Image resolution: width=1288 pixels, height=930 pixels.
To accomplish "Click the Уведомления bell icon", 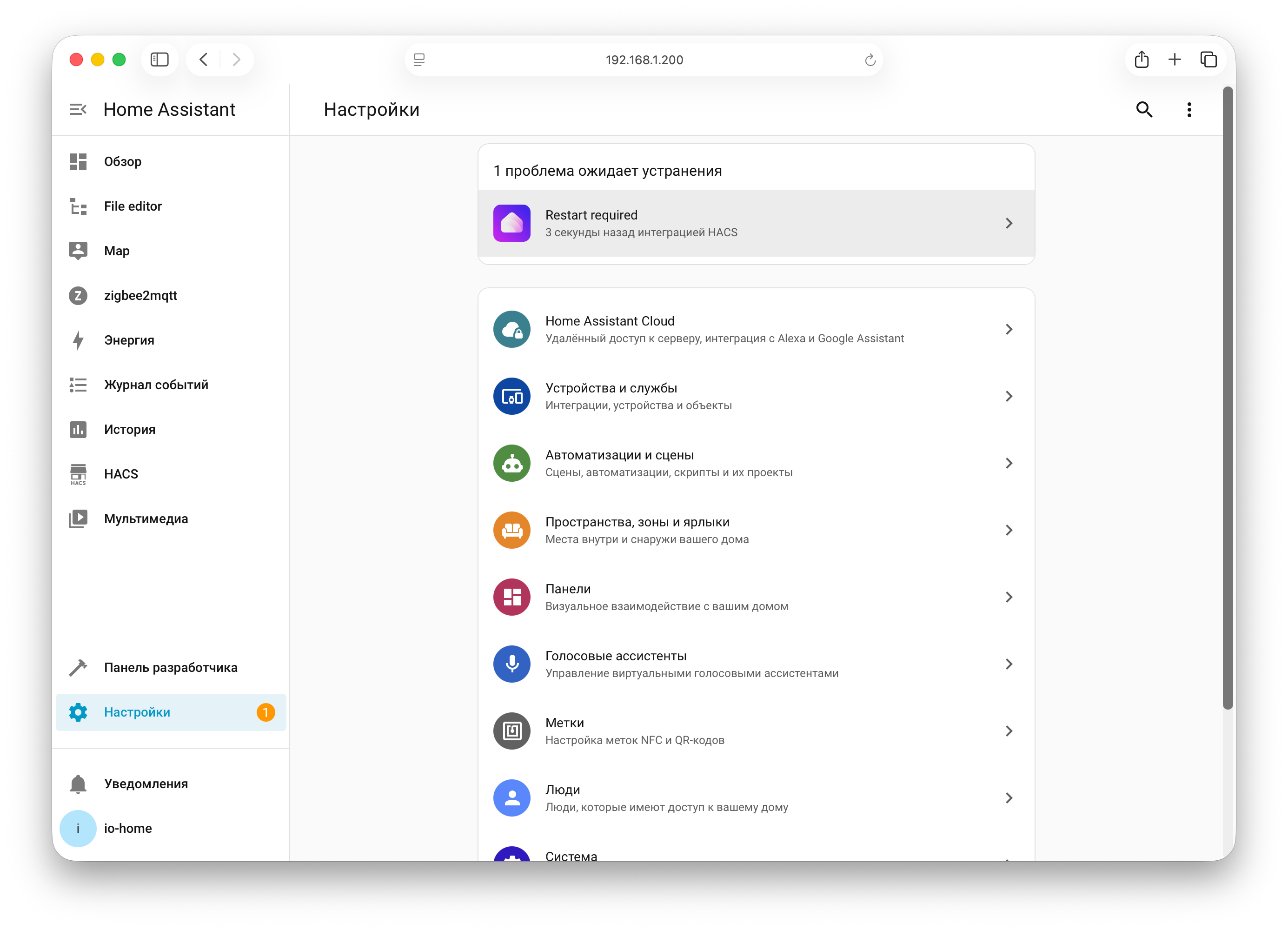I will coord(78,784).
